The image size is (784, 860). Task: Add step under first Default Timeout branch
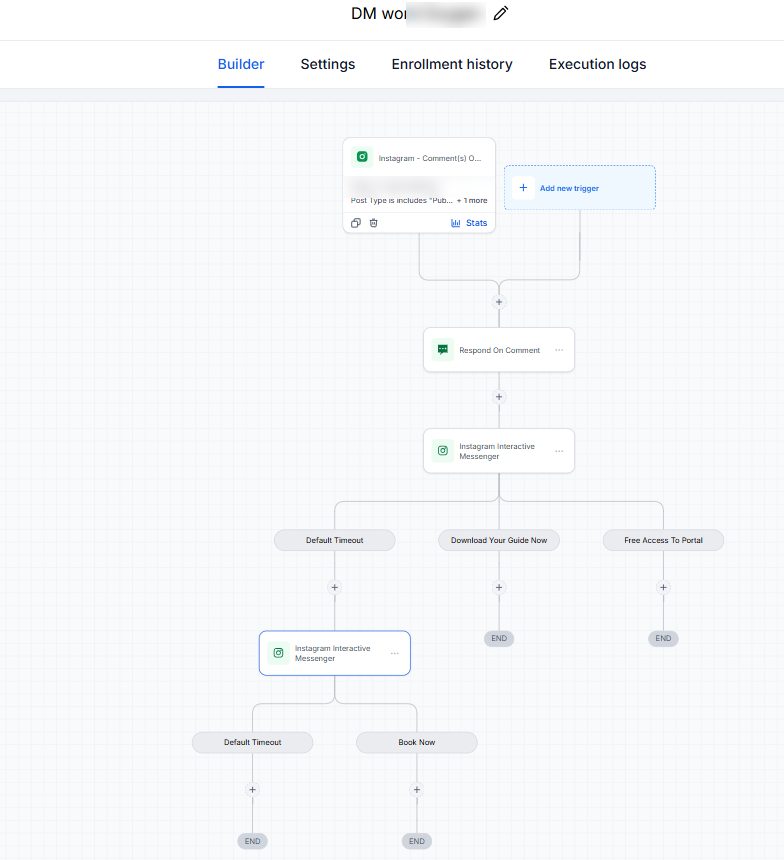pyautogui.click(x=335, y=587)
